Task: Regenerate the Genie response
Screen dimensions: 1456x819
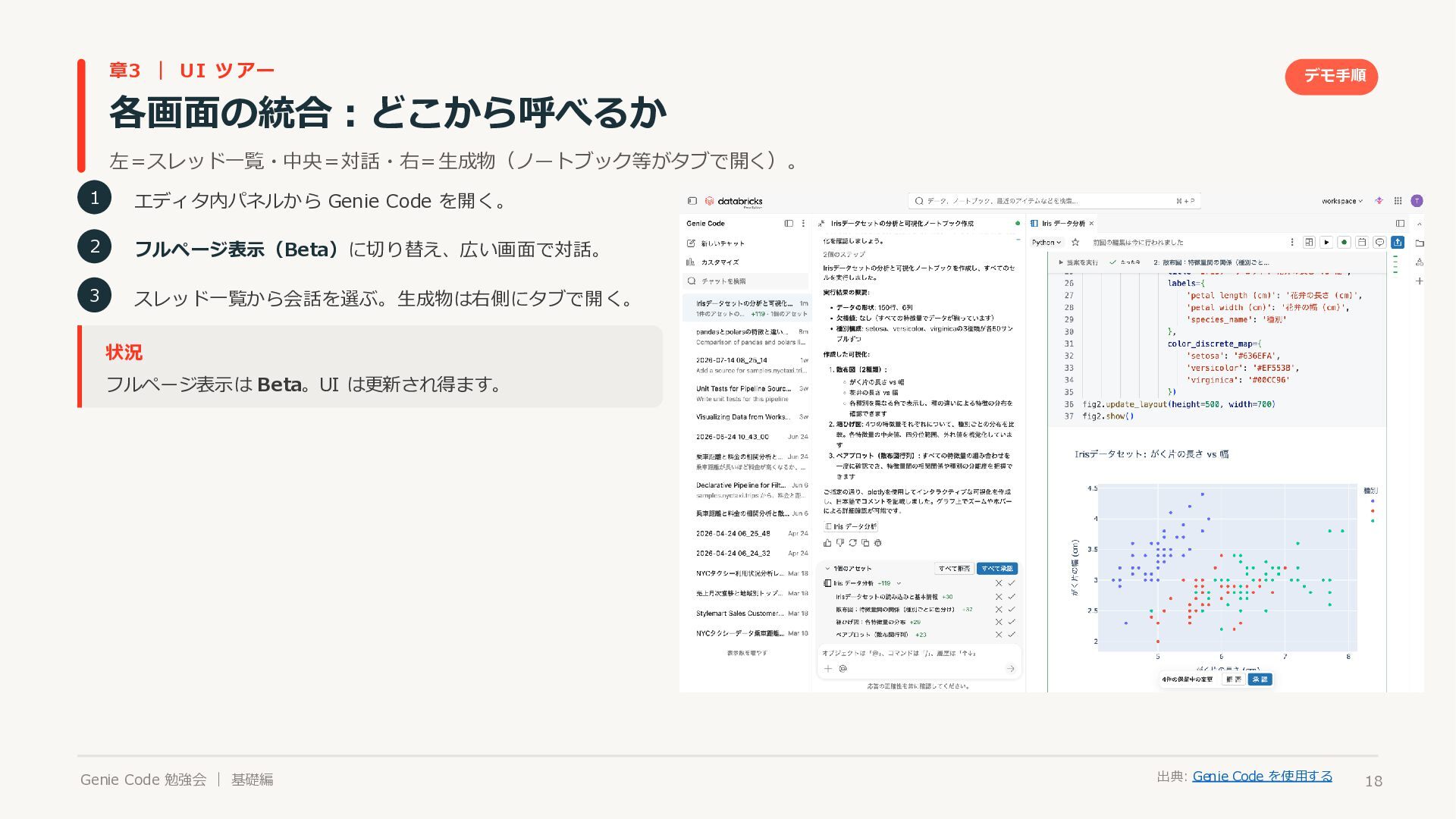Action: click(853, 543)
